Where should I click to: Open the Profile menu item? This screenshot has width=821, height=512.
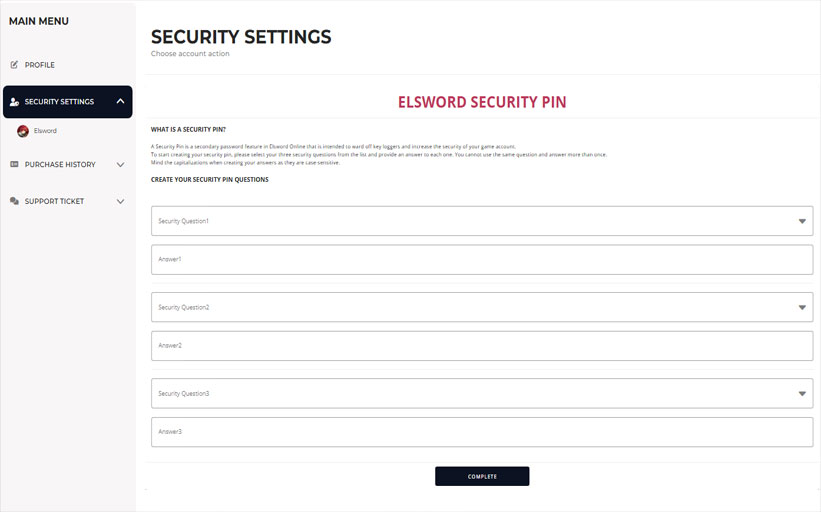click(40, 65)
